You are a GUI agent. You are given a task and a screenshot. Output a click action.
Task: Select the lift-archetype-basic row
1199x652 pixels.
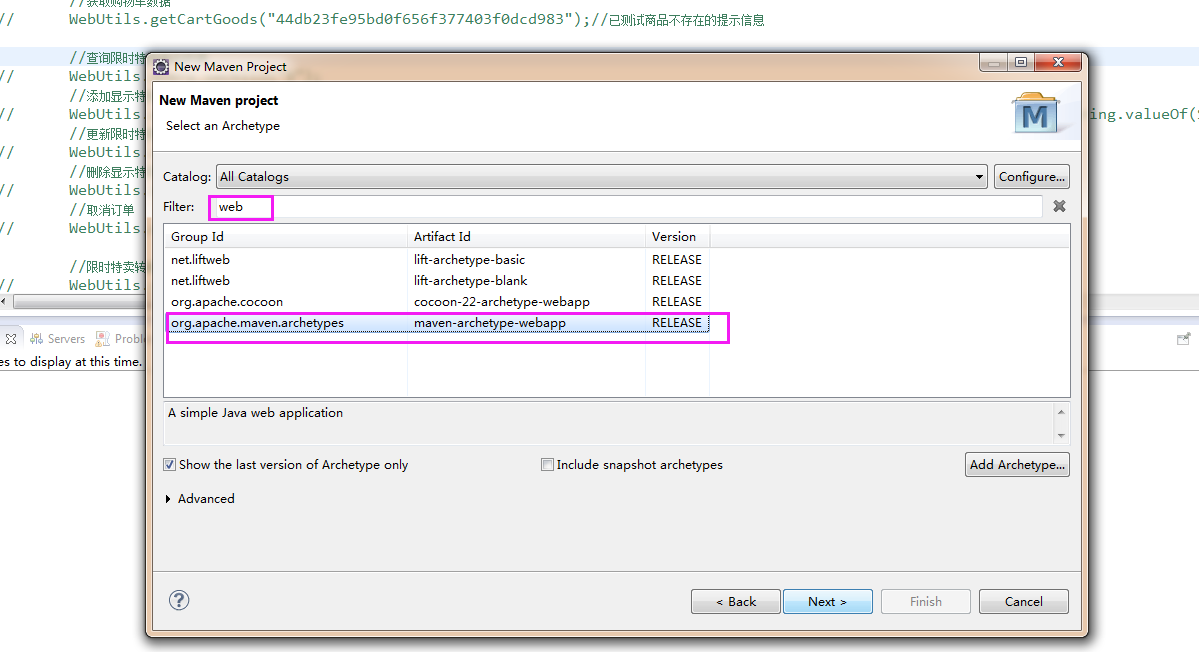437,260
